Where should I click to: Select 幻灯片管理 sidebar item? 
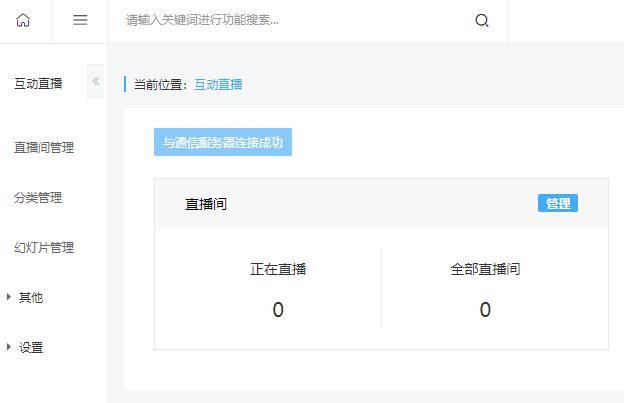coord(44,247)
